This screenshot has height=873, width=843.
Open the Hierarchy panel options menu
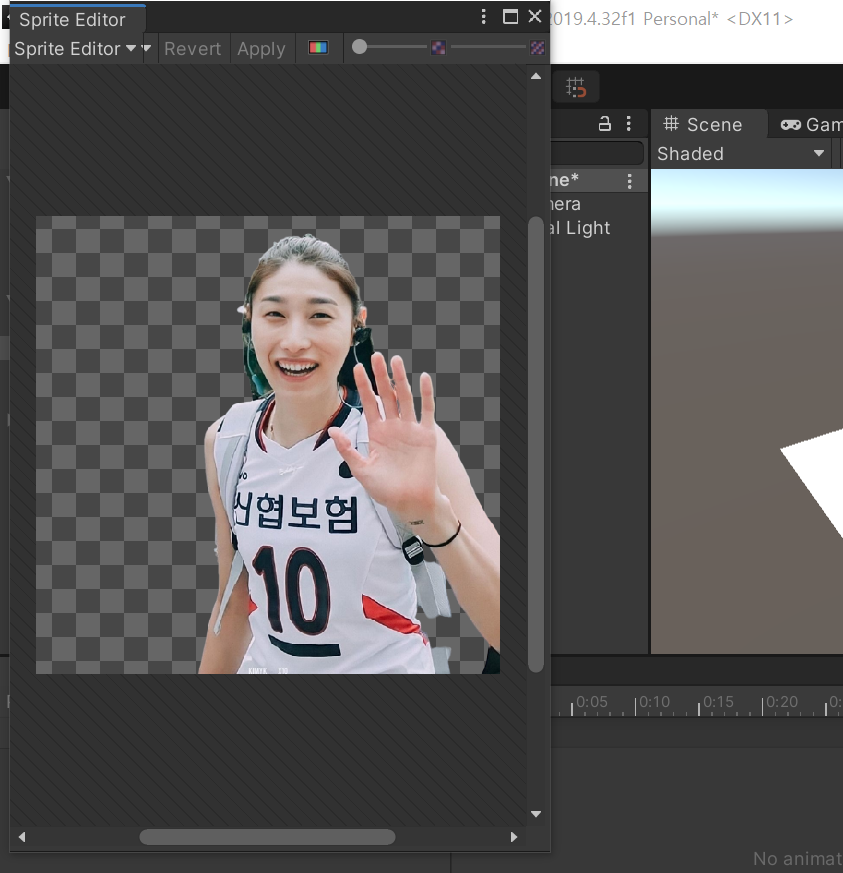[629, 124]
